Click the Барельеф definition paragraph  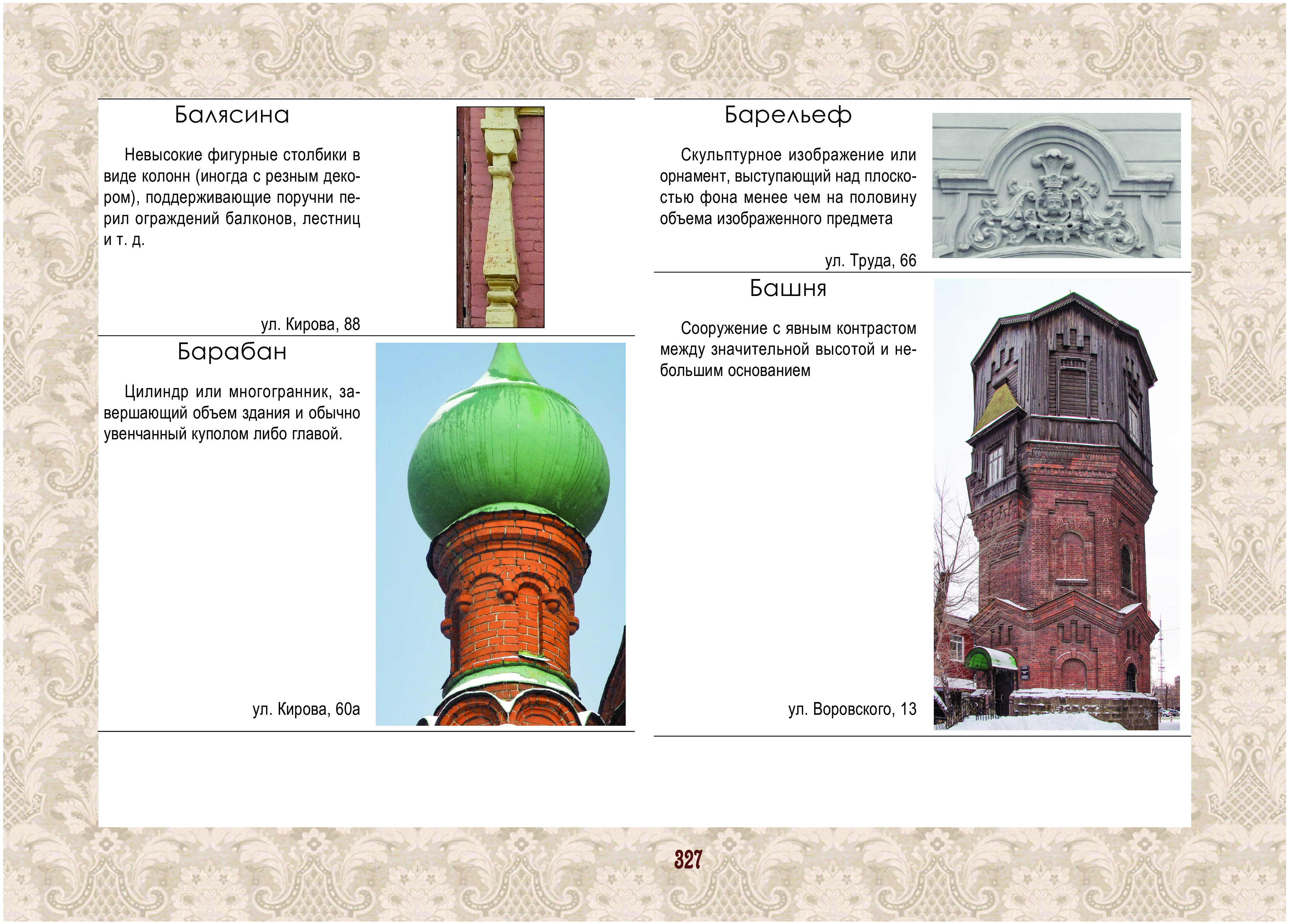788,187
